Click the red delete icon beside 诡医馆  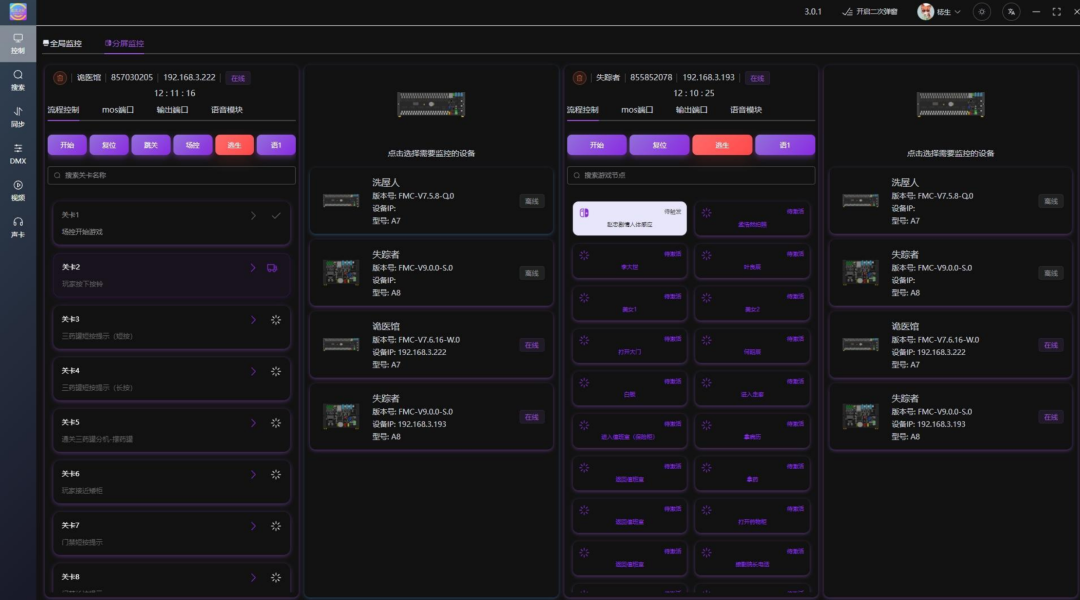coord(60,78)
